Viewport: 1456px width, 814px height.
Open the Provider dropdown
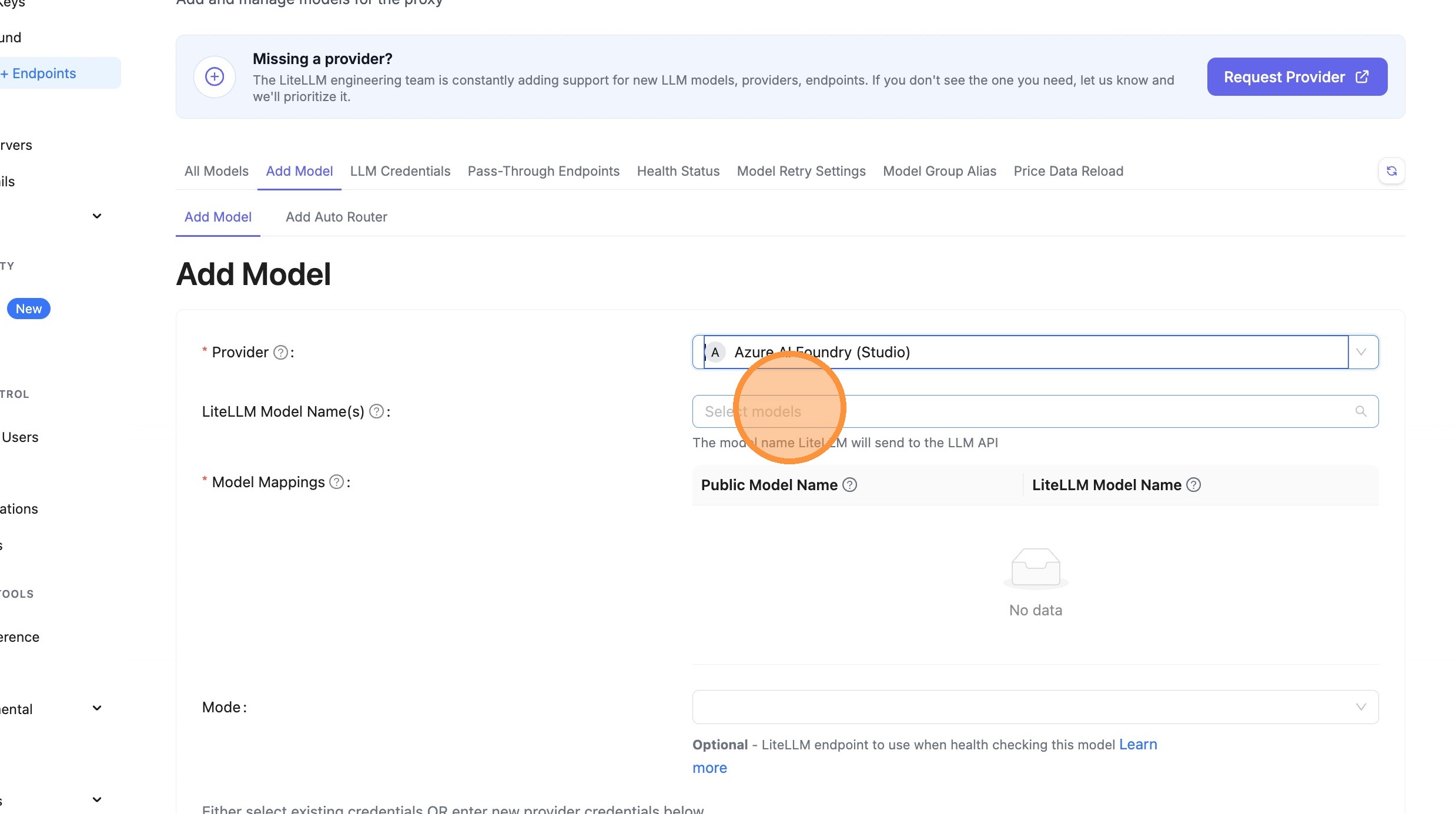click(x=1362, y=352)
